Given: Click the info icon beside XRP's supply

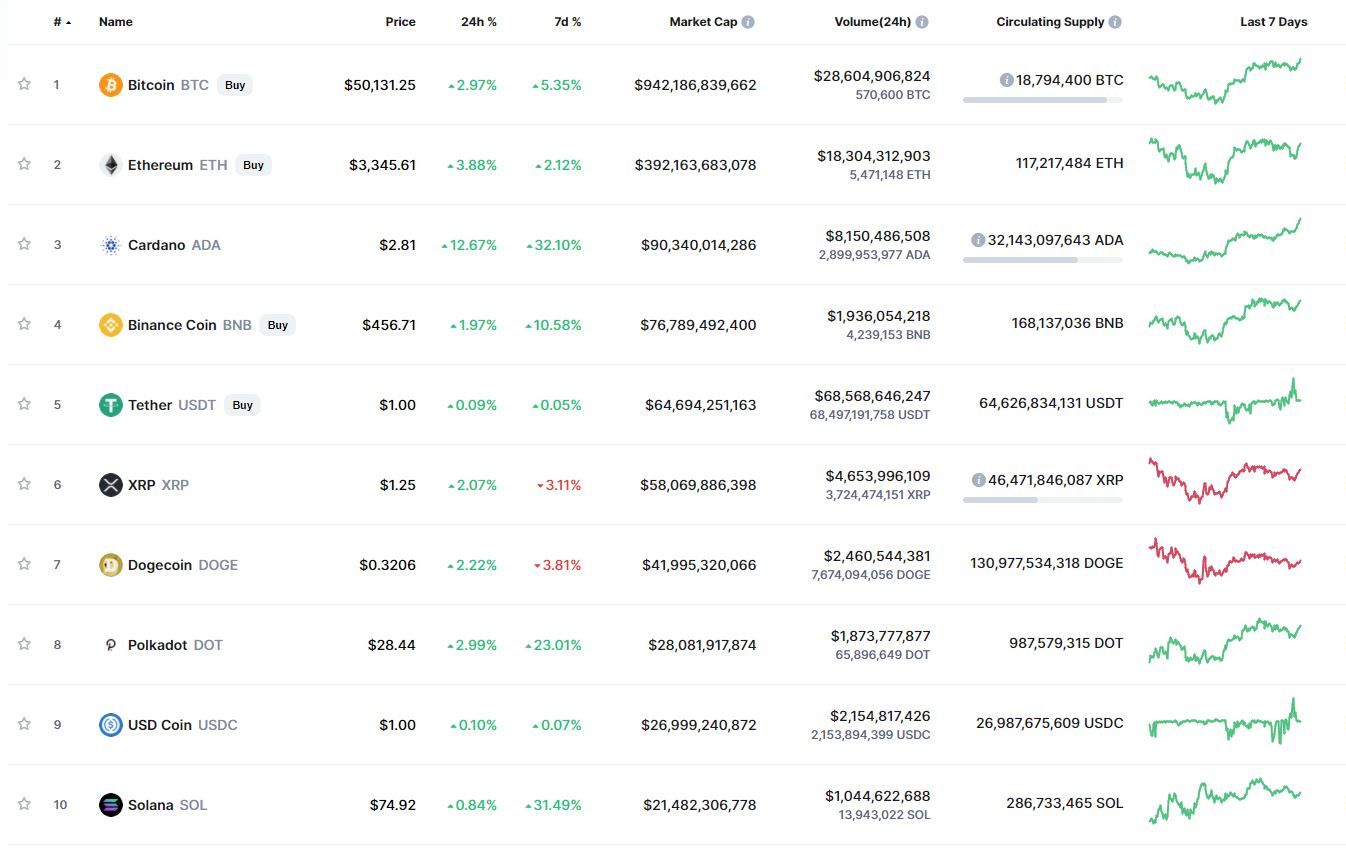Looking at the screenshot, I should click(x=978, y=480).
